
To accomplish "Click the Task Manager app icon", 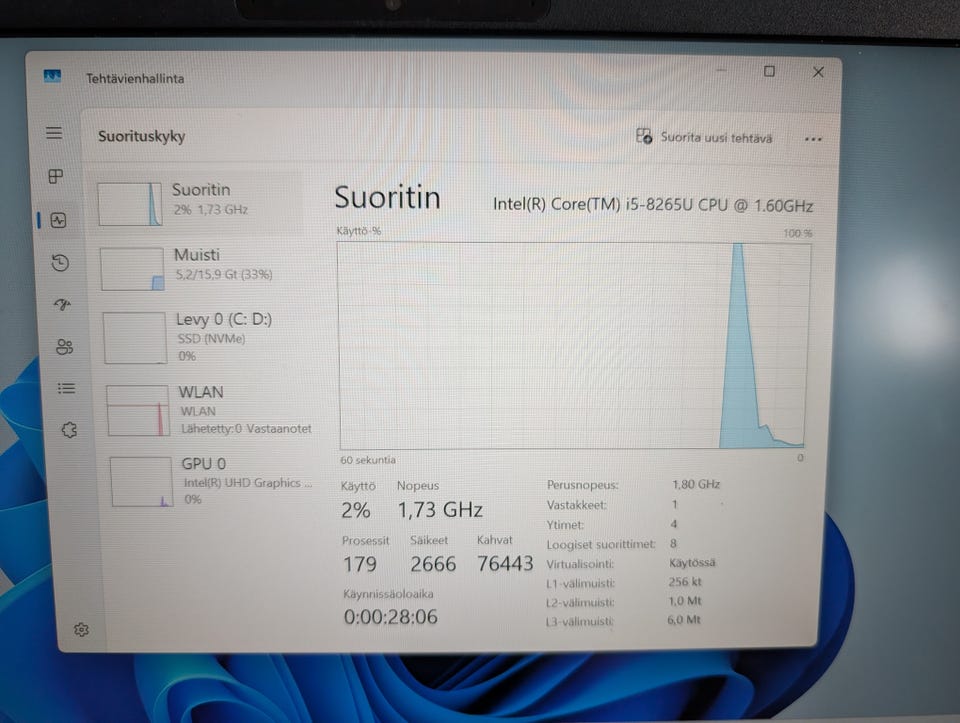I will (x=53, y=77).
